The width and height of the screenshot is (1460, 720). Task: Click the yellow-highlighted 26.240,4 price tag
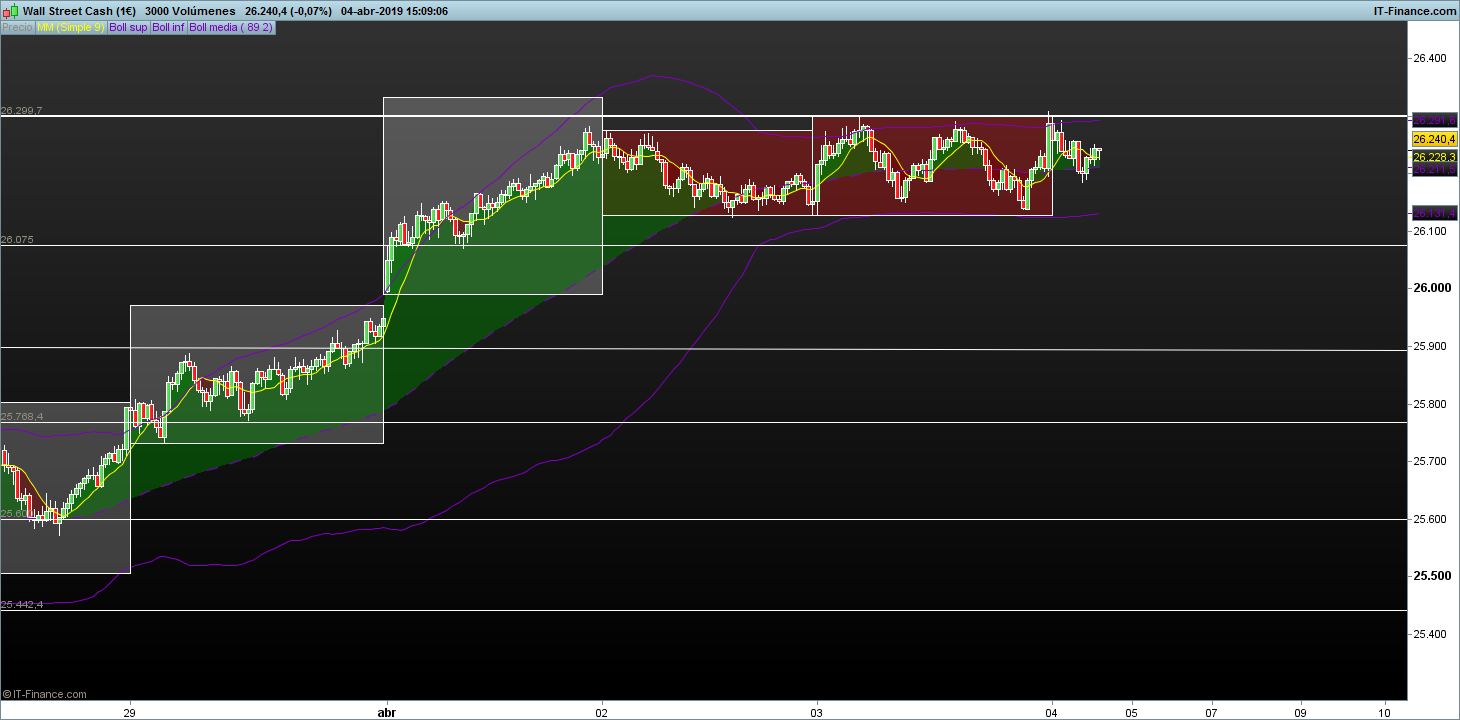tap(1433, 139)
